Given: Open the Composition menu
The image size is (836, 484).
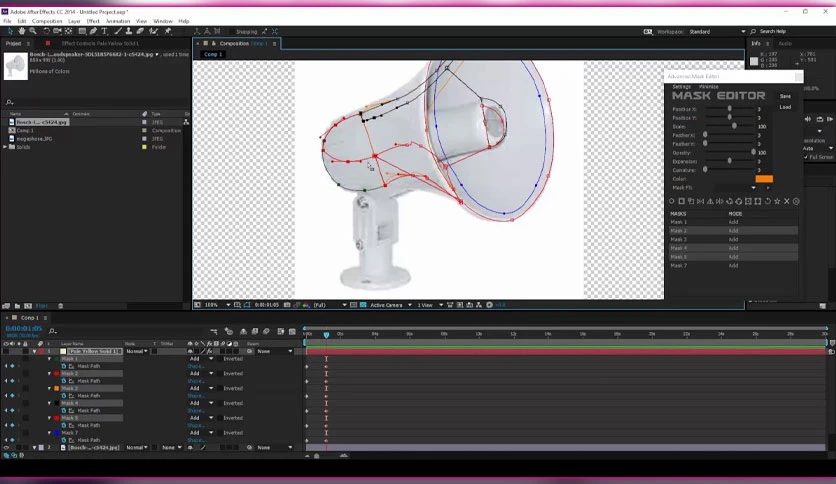Looking at the screenshot, I should coord(47,21).
